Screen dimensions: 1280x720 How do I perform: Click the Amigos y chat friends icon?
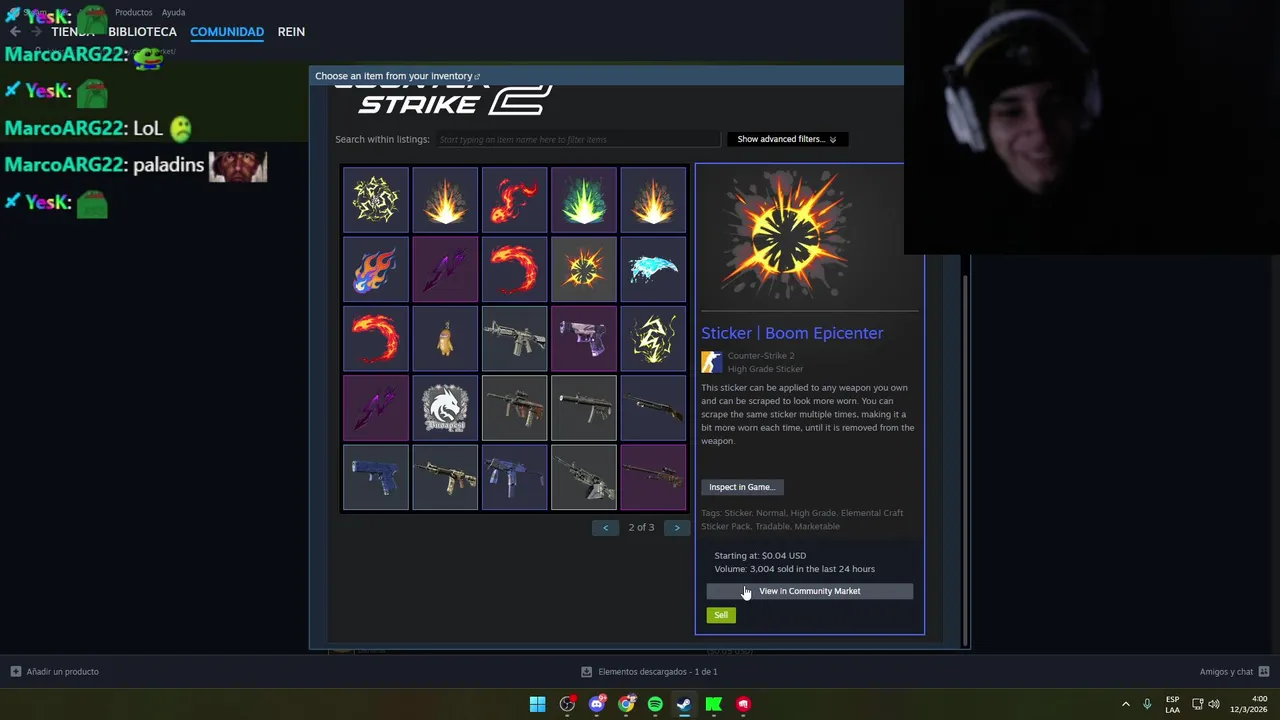click(1264, 672)
